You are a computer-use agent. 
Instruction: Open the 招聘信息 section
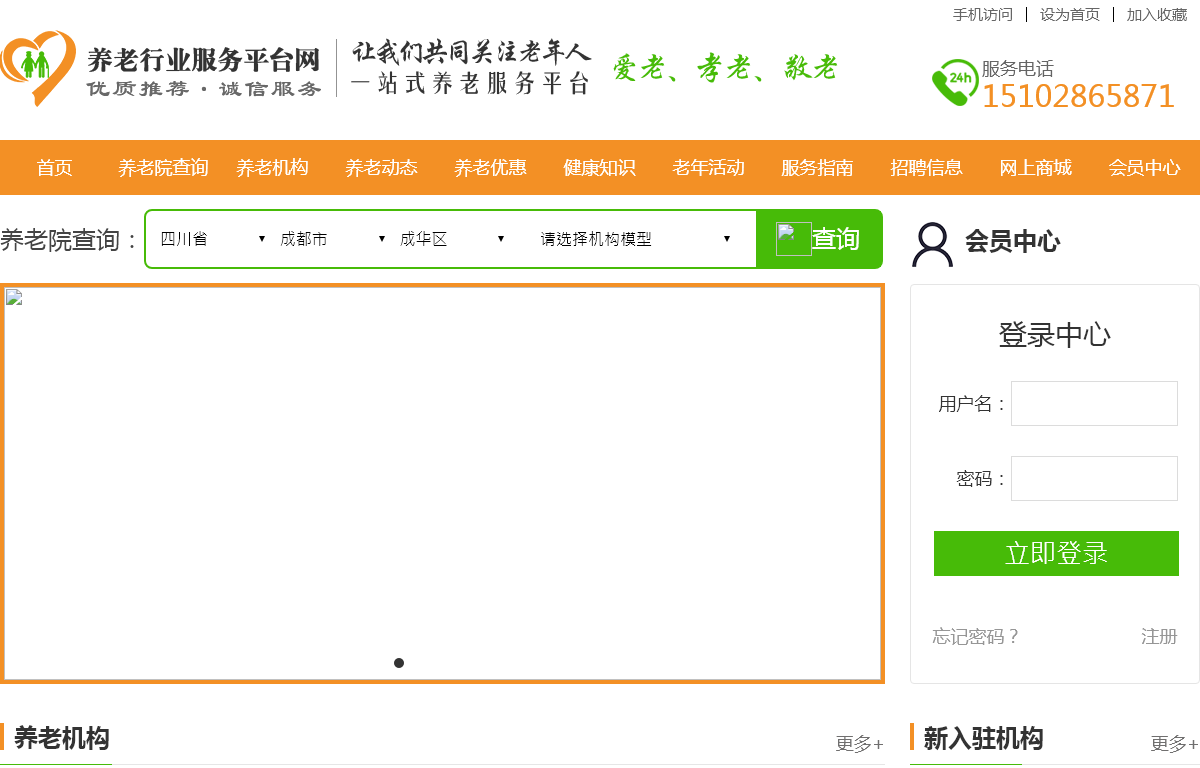coord(928,168)
